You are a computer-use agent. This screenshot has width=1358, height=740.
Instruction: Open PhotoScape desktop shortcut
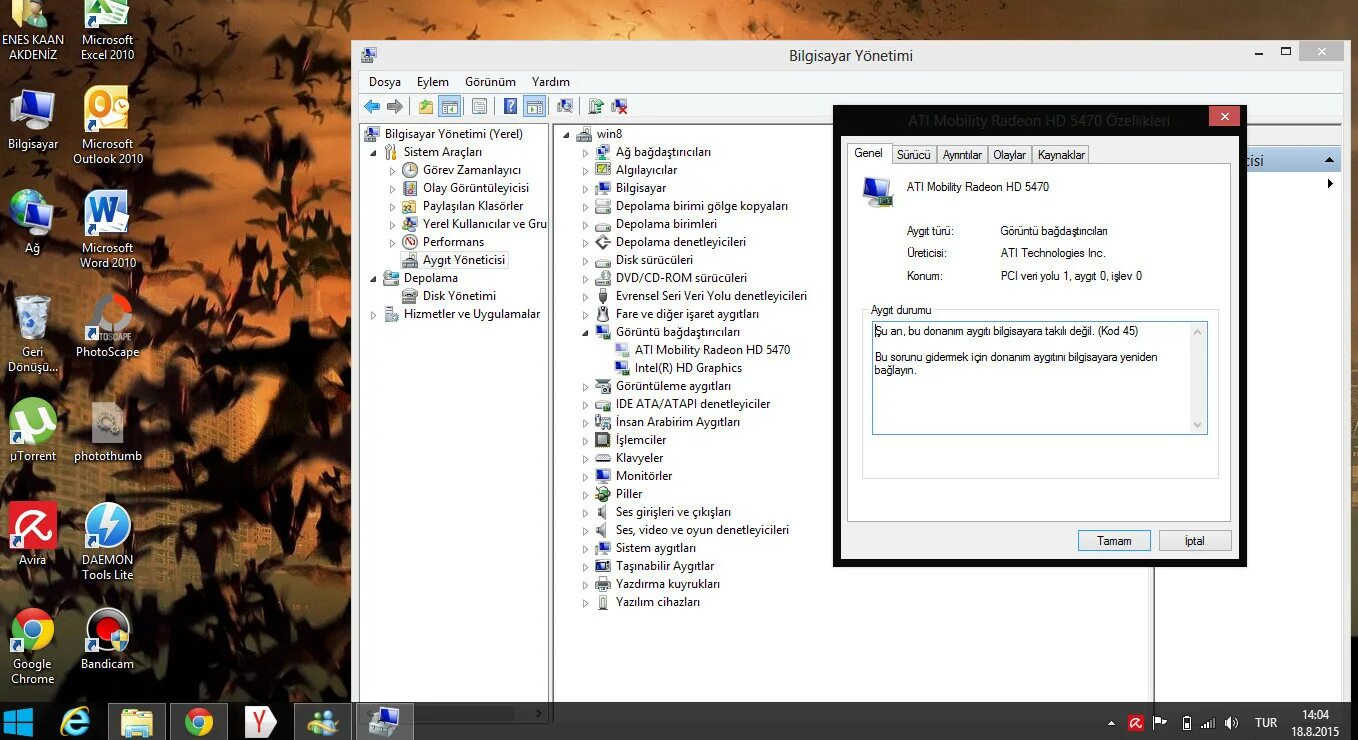coord(108,326)
